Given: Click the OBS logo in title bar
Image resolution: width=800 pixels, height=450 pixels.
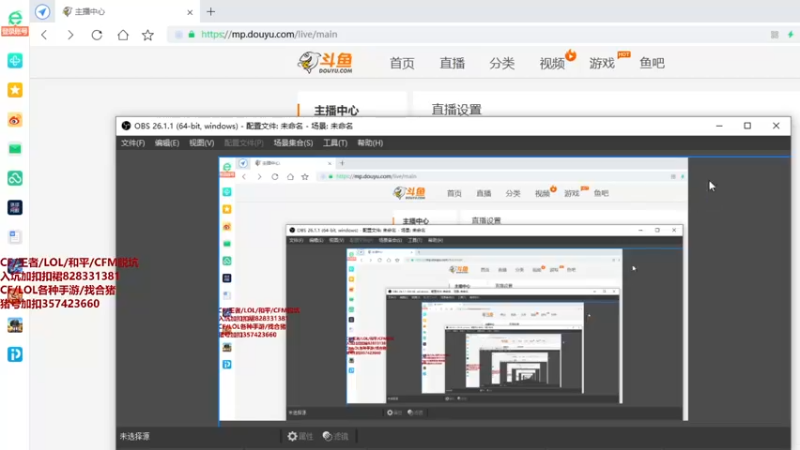Looking at the screenshot, I should coord(126,126).
